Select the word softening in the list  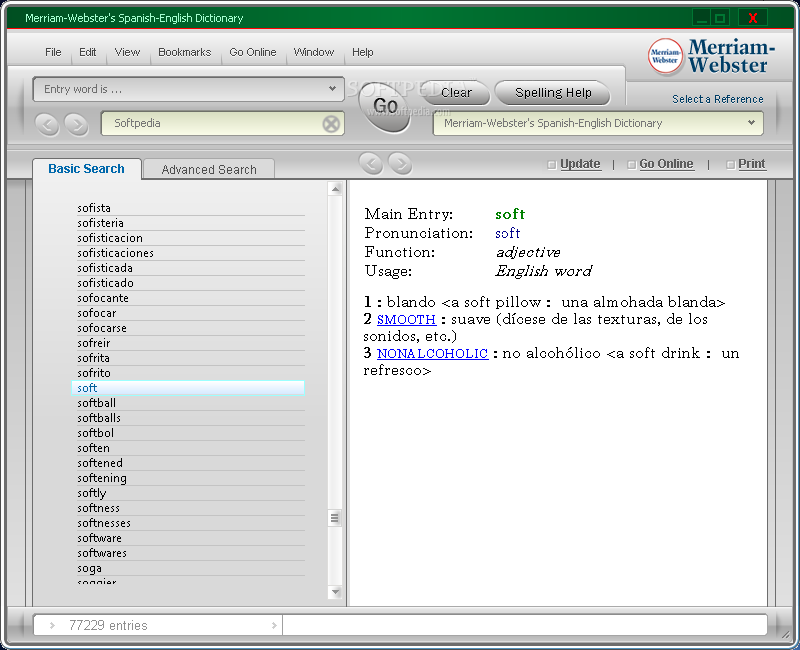coord(191,479)
